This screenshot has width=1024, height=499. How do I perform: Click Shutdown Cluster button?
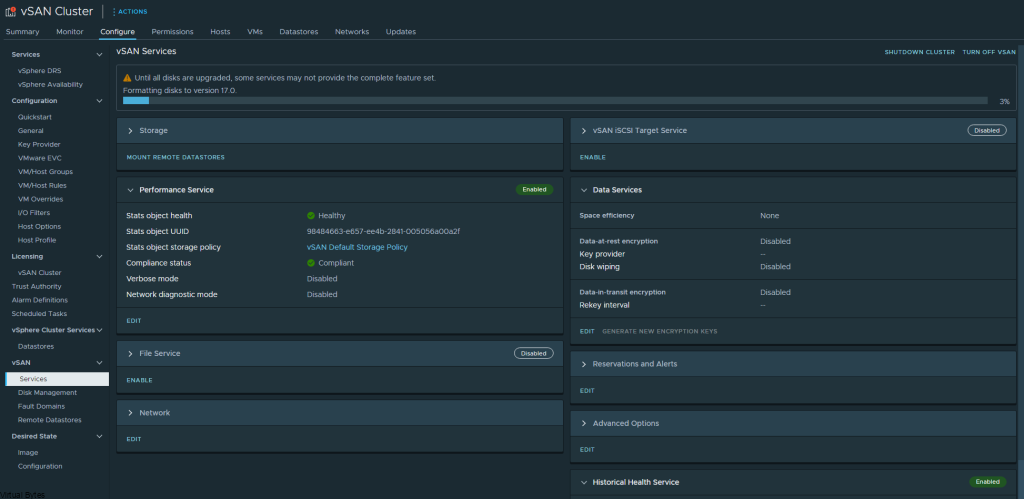click(x=919, y=52)
